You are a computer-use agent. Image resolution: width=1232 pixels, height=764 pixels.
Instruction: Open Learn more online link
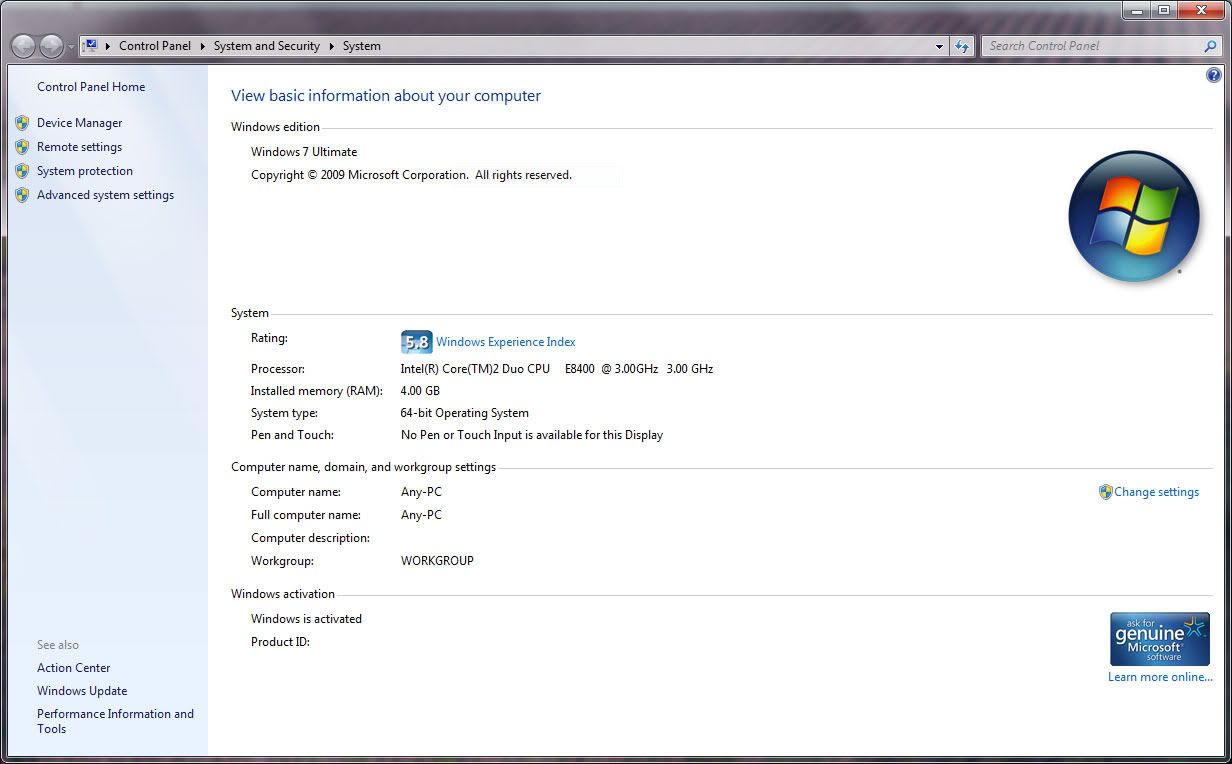1160,677
